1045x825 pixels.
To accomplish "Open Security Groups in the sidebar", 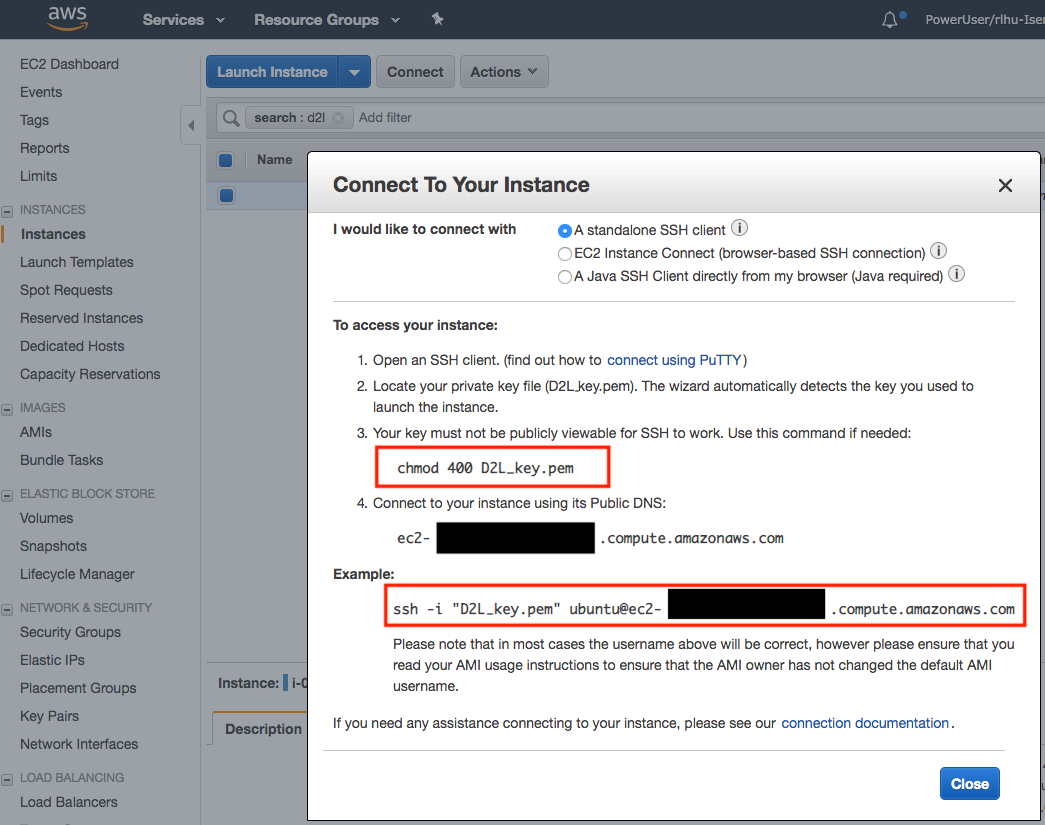I will 70,632.
